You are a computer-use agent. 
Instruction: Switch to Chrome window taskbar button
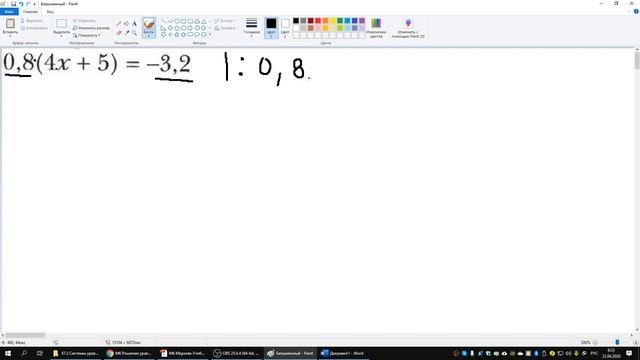tap(129, 353)
